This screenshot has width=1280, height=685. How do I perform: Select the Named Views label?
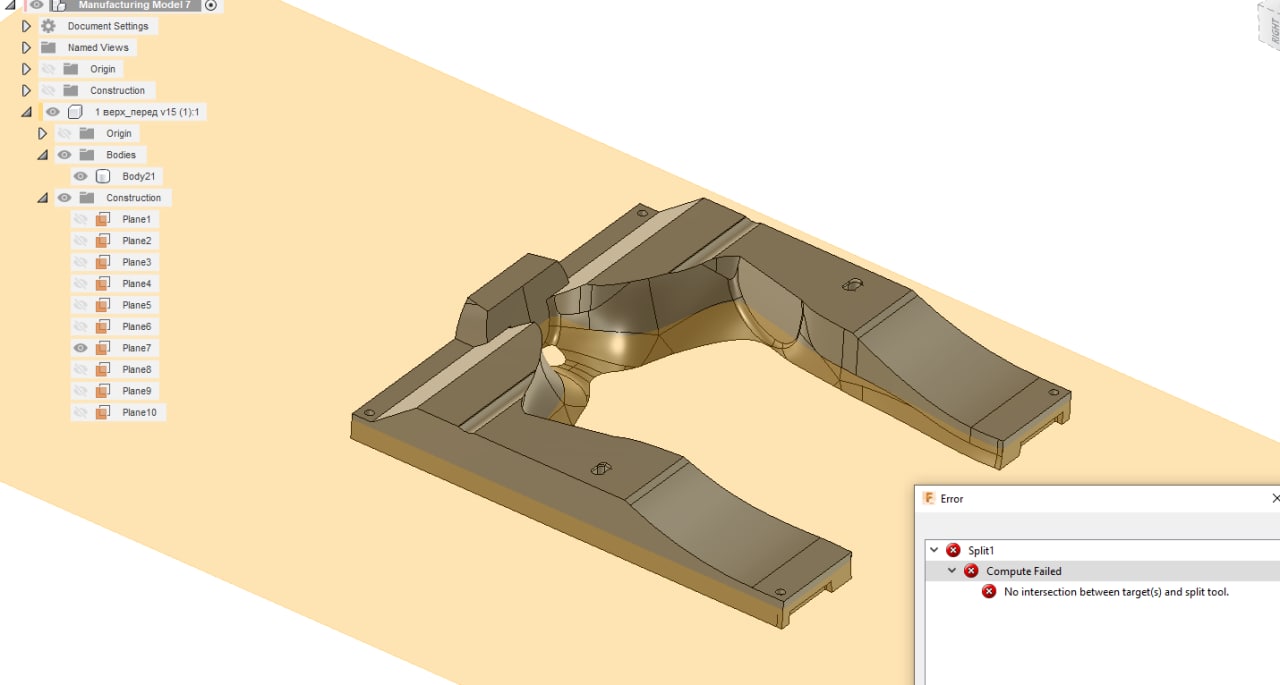98,47
